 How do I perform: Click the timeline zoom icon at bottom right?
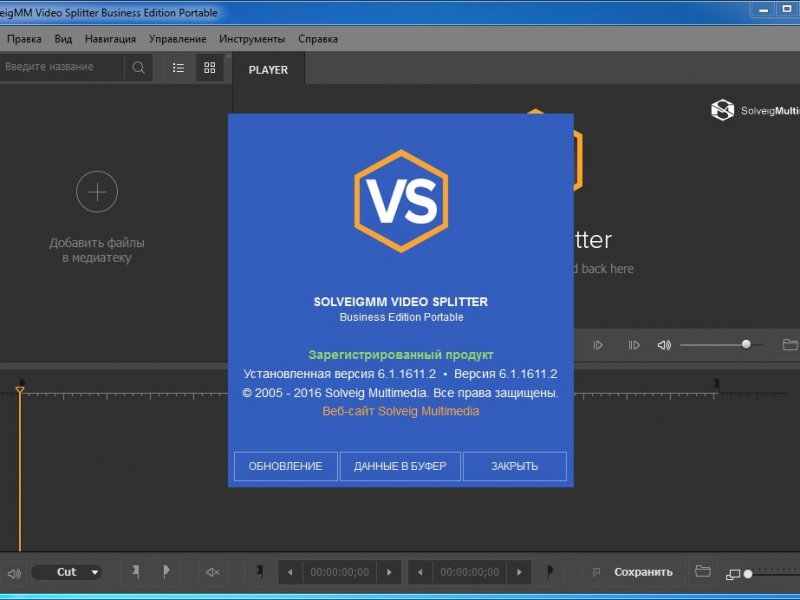click(733, 574)
